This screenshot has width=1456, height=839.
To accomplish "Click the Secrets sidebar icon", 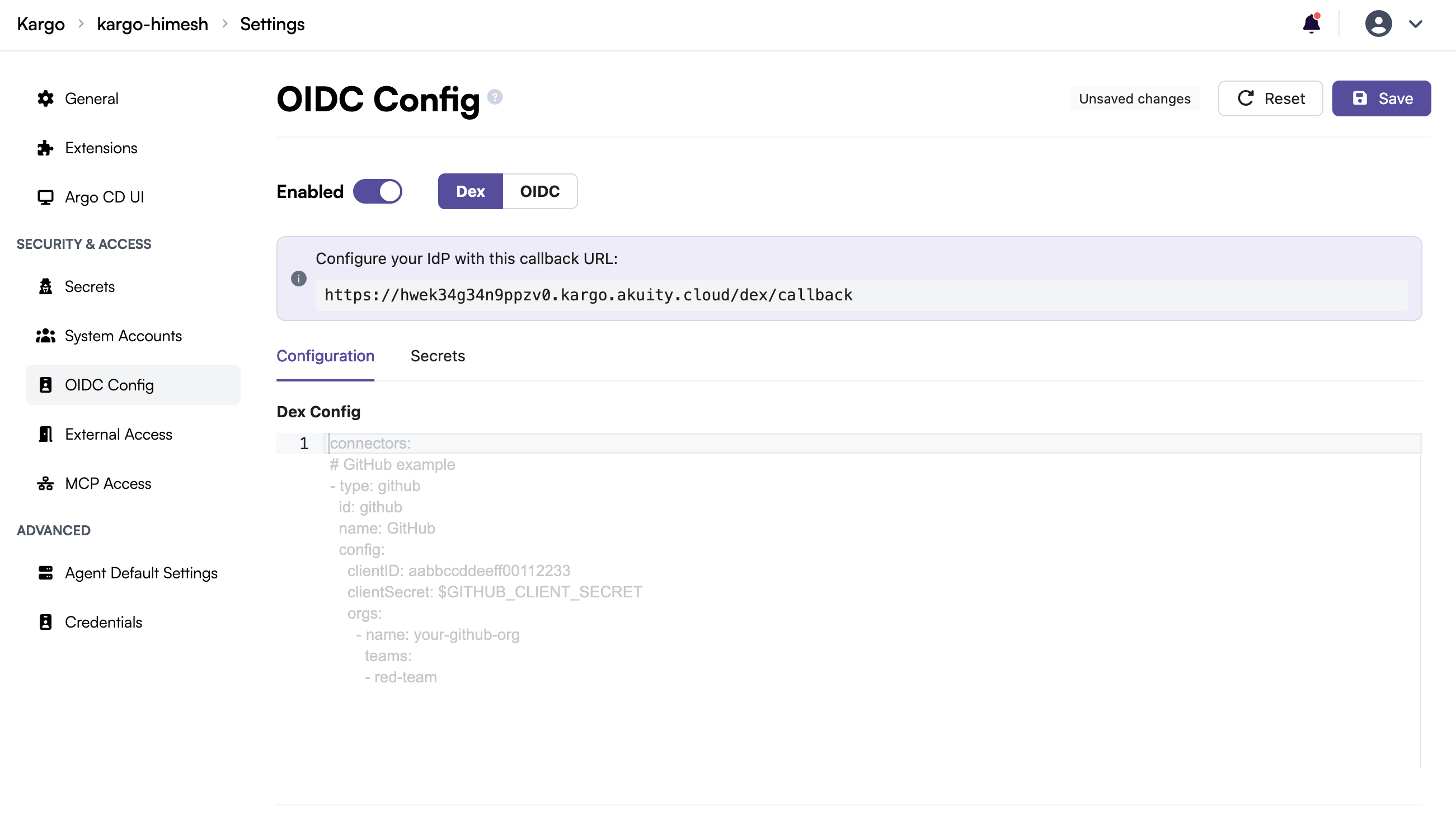I will (x=45, y=286).
